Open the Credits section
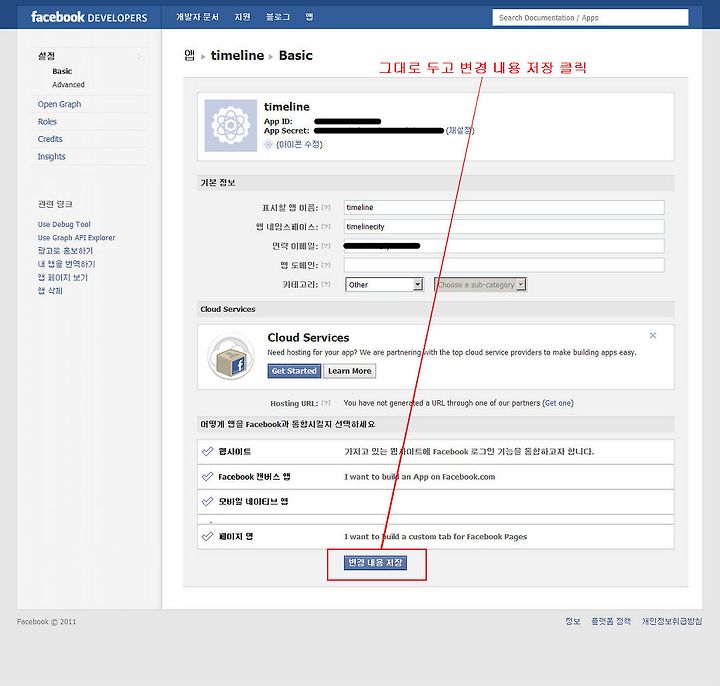 (x=50, y=139)
